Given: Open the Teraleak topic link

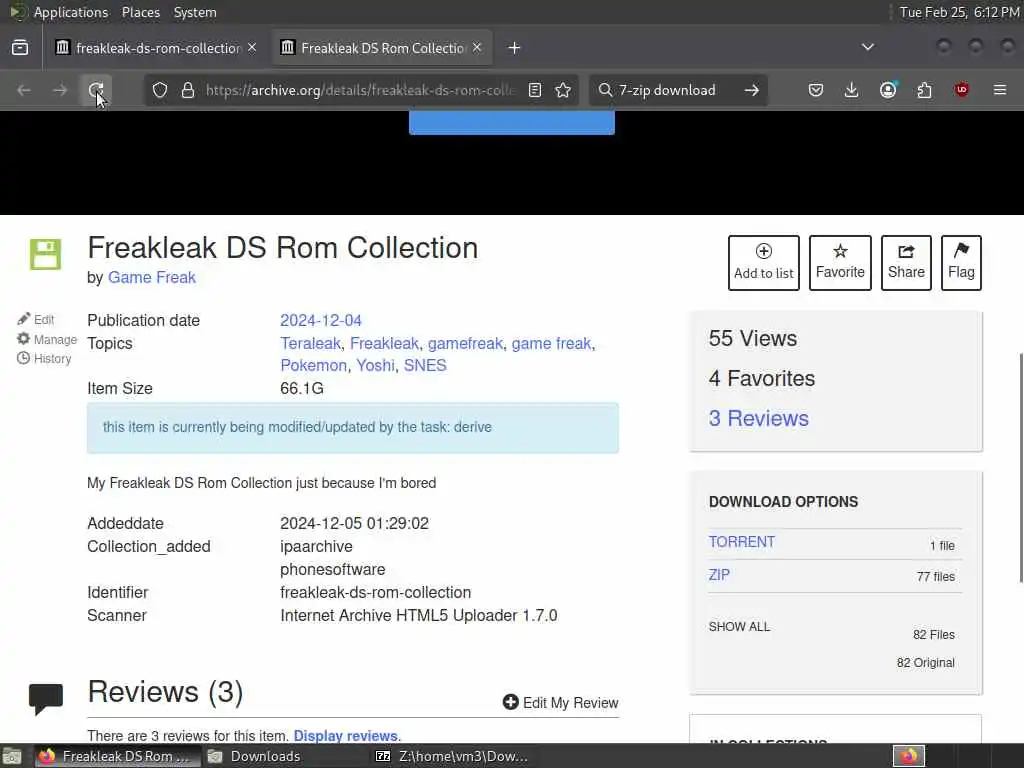Looking at the screenshot, I should click(310, 344).
